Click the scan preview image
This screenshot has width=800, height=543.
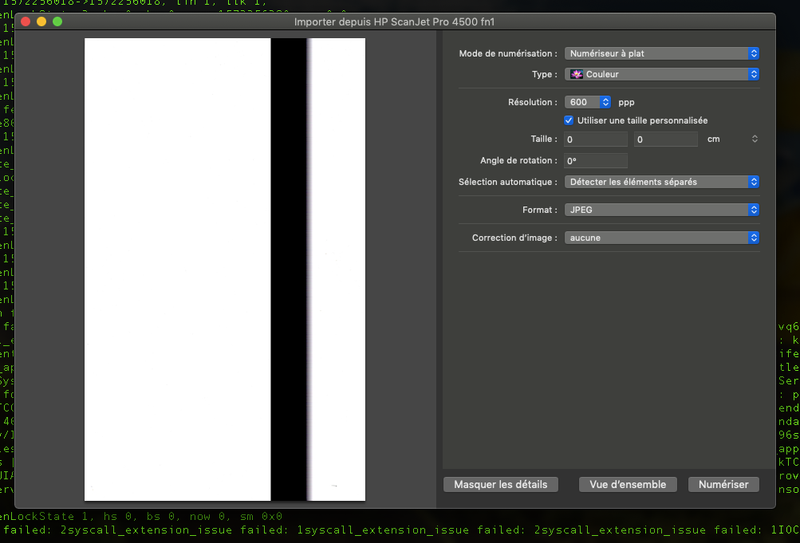[224, 269]
